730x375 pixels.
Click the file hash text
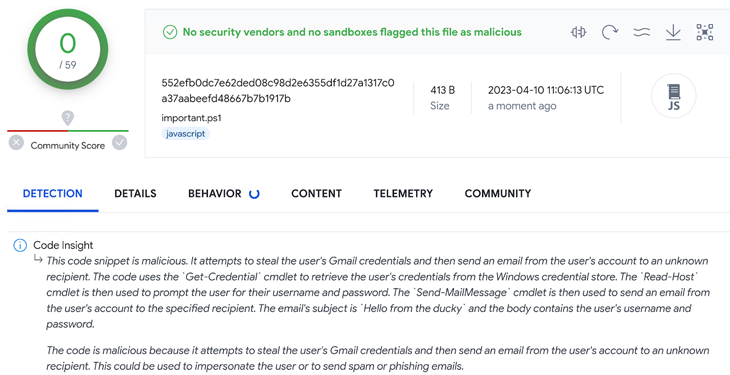pyautogui.click(x=278, y=91)
